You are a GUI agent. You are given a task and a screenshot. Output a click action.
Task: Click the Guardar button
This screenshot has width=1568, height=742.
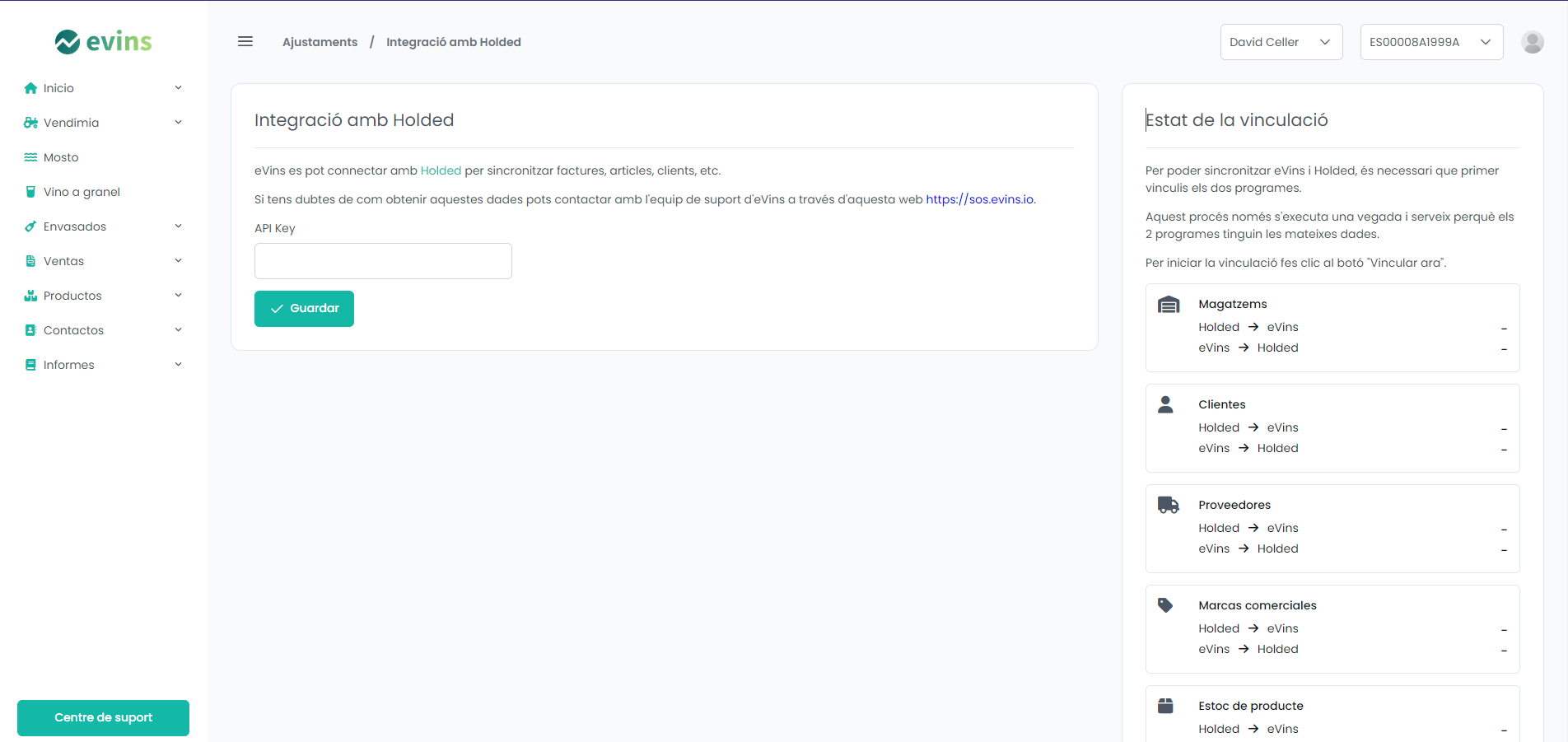point(304,309)
